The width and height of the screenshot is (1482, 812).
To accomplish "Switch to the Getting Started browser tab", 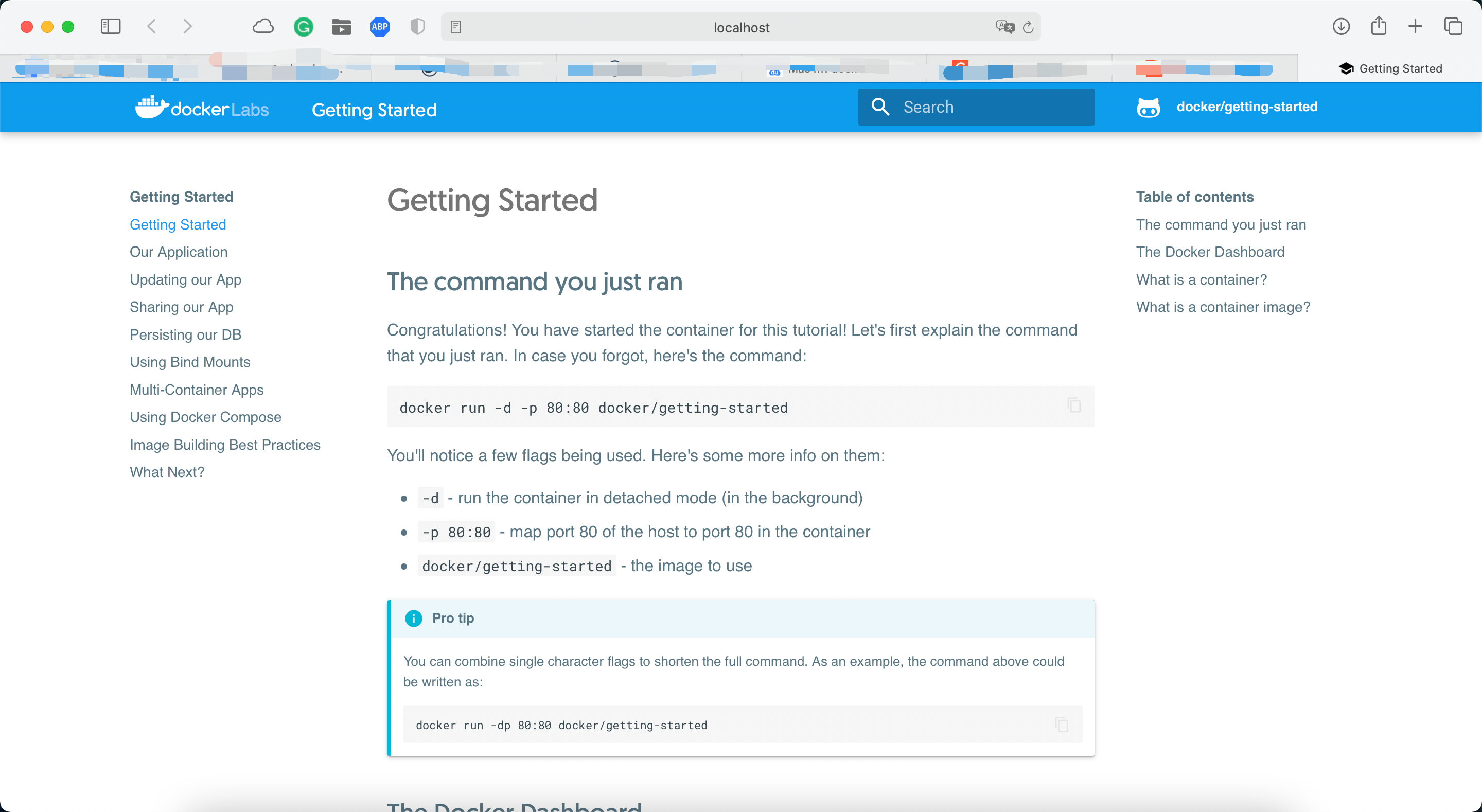I will tap(1390, 68).
